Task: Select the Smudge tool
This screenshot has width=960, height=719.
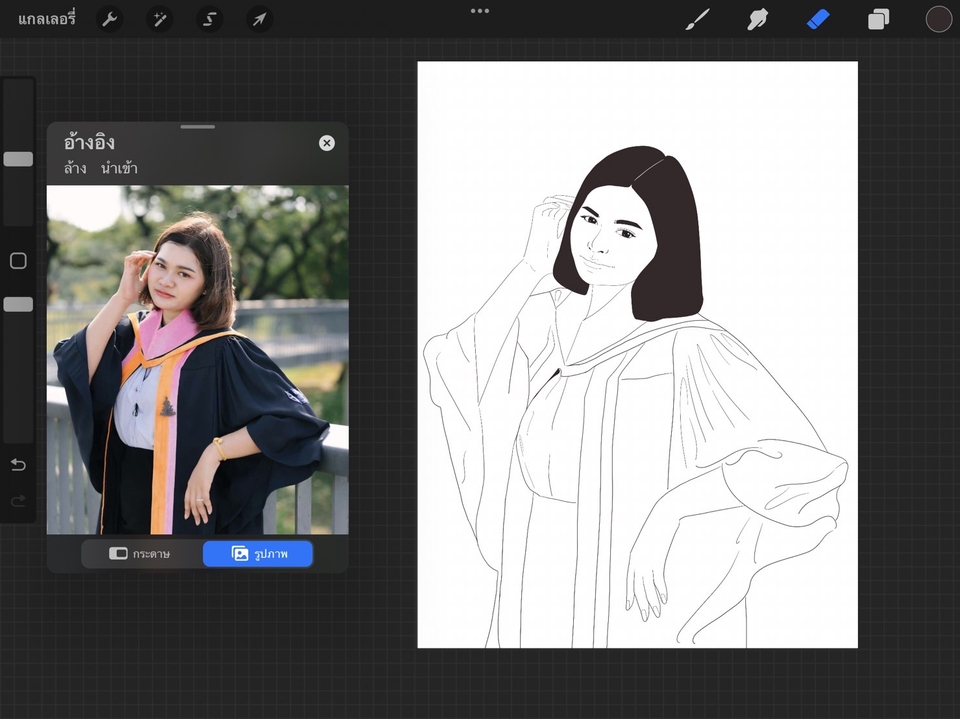Action: pyautogui.click(x=758, y=19)
